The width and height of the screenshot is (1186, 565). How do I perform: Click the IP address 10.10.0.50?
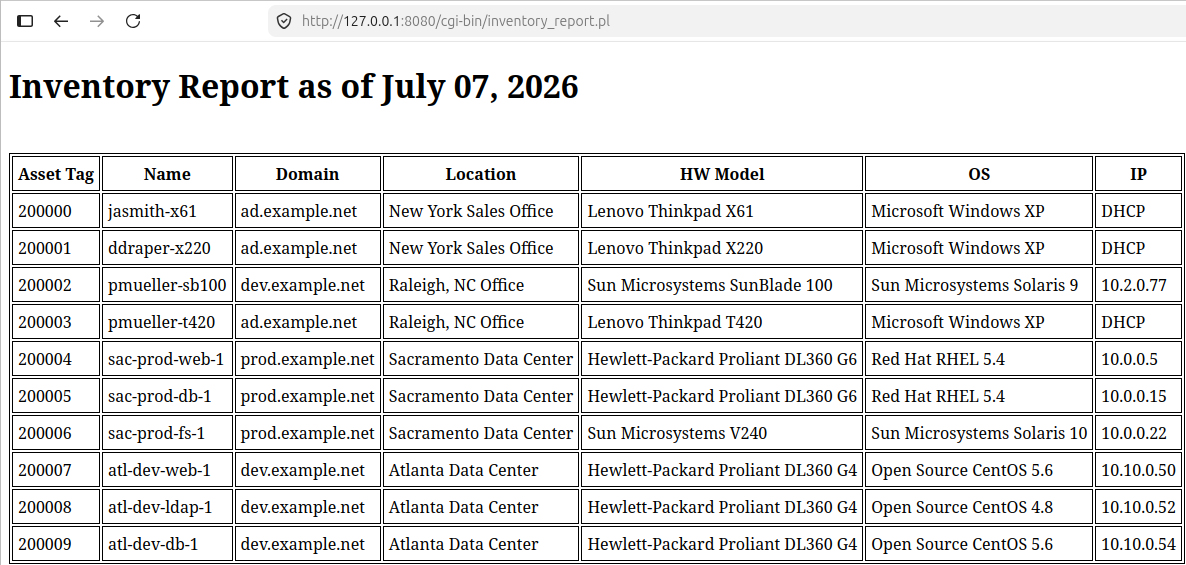[x=1138, y=470]
